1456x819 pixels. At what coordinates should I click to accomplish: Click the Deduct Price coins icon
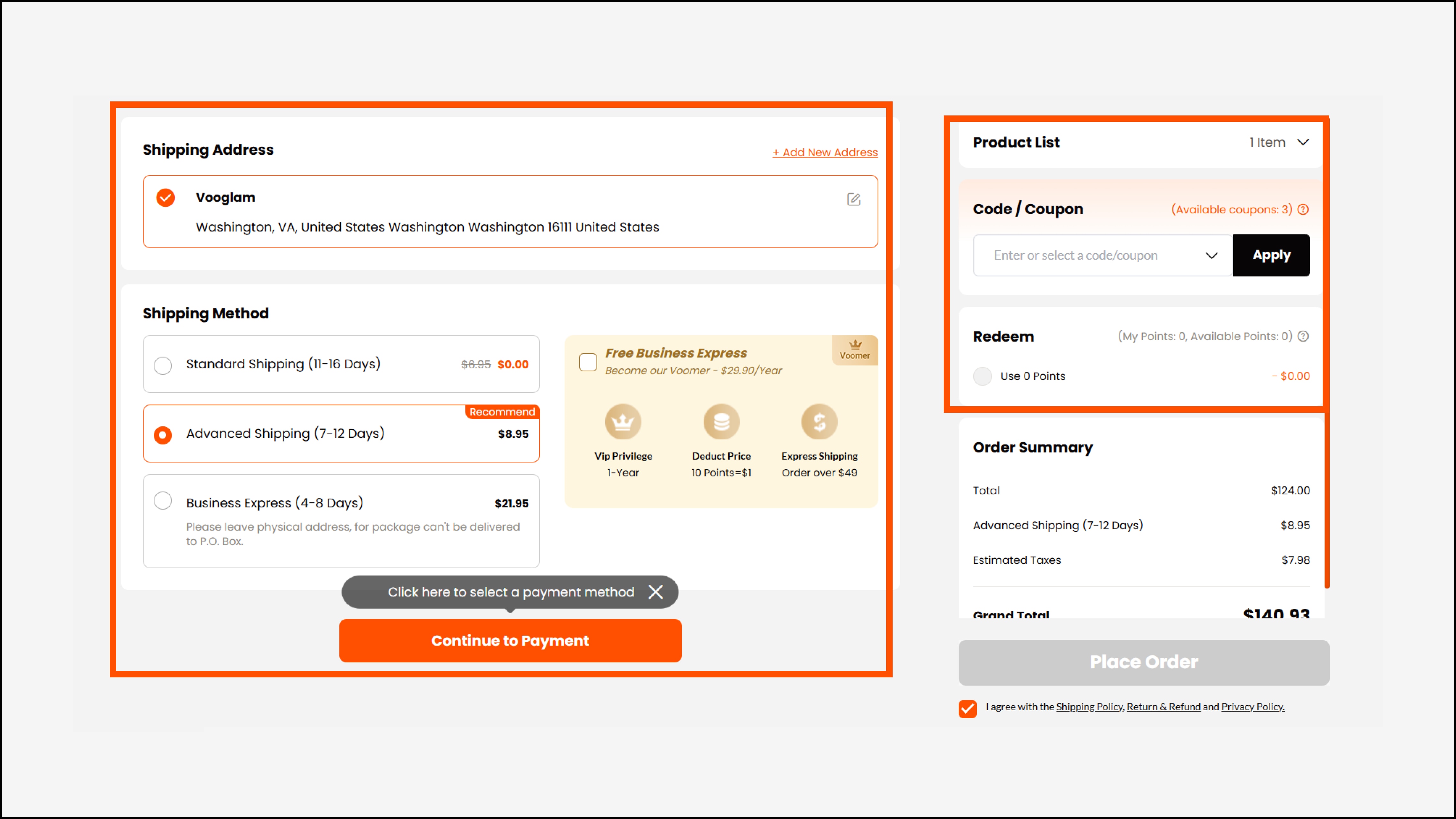721,422
